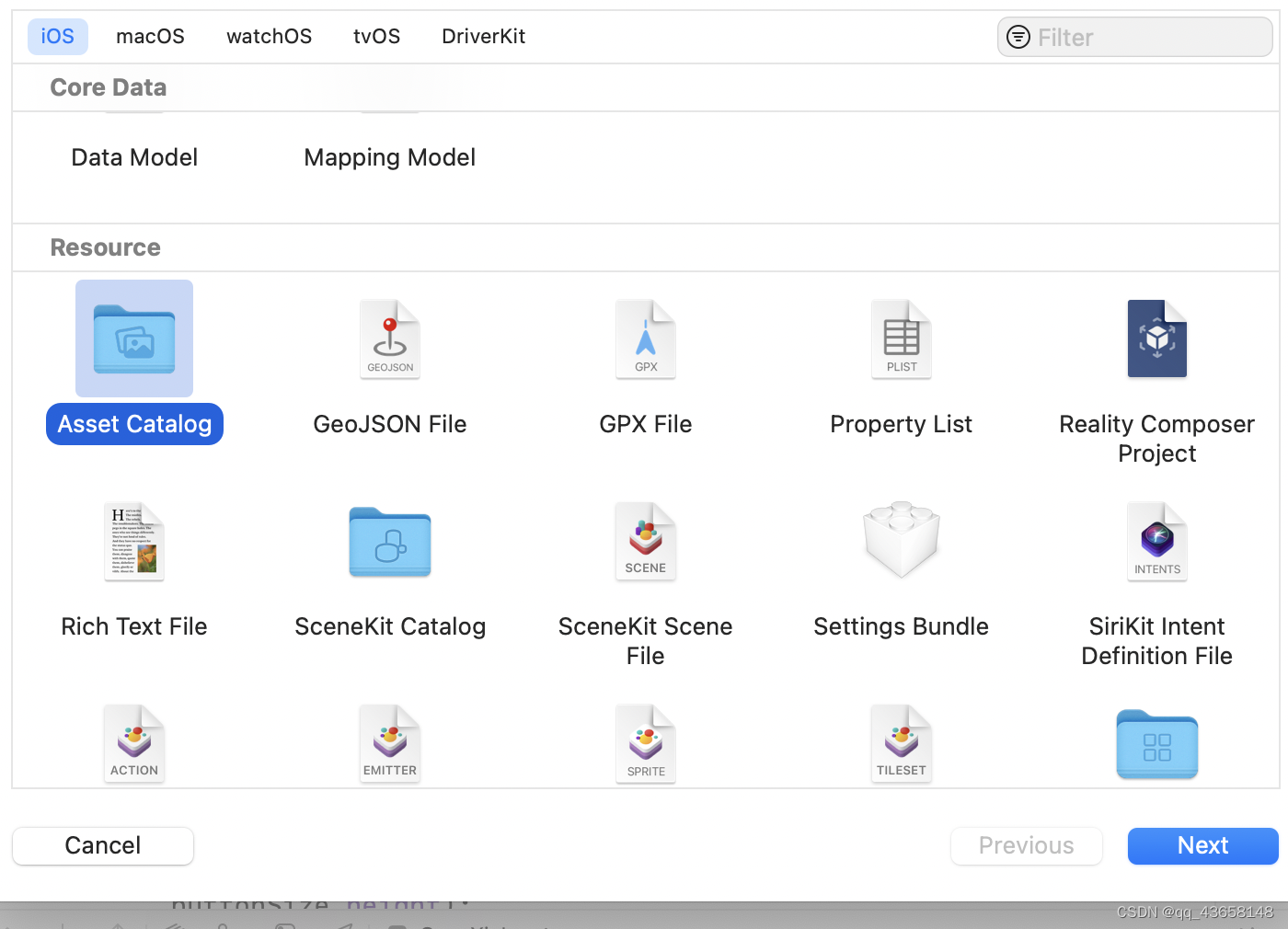The width and height of the screenshot is (1288, 929).
Task: Select the SPRITE scene file icon
Action: coord(646,744)
